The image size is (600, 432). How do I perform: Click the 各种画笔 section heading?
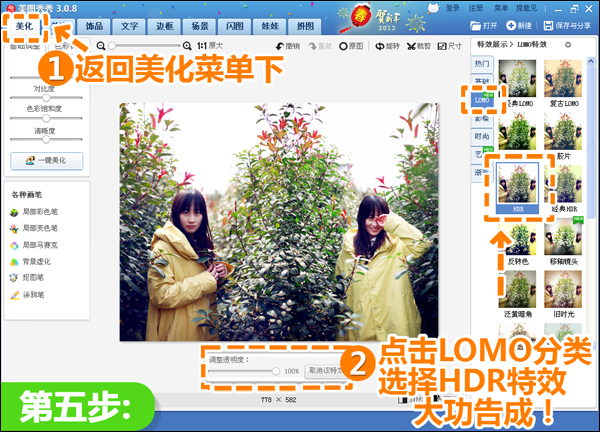[x=27, y=194]
